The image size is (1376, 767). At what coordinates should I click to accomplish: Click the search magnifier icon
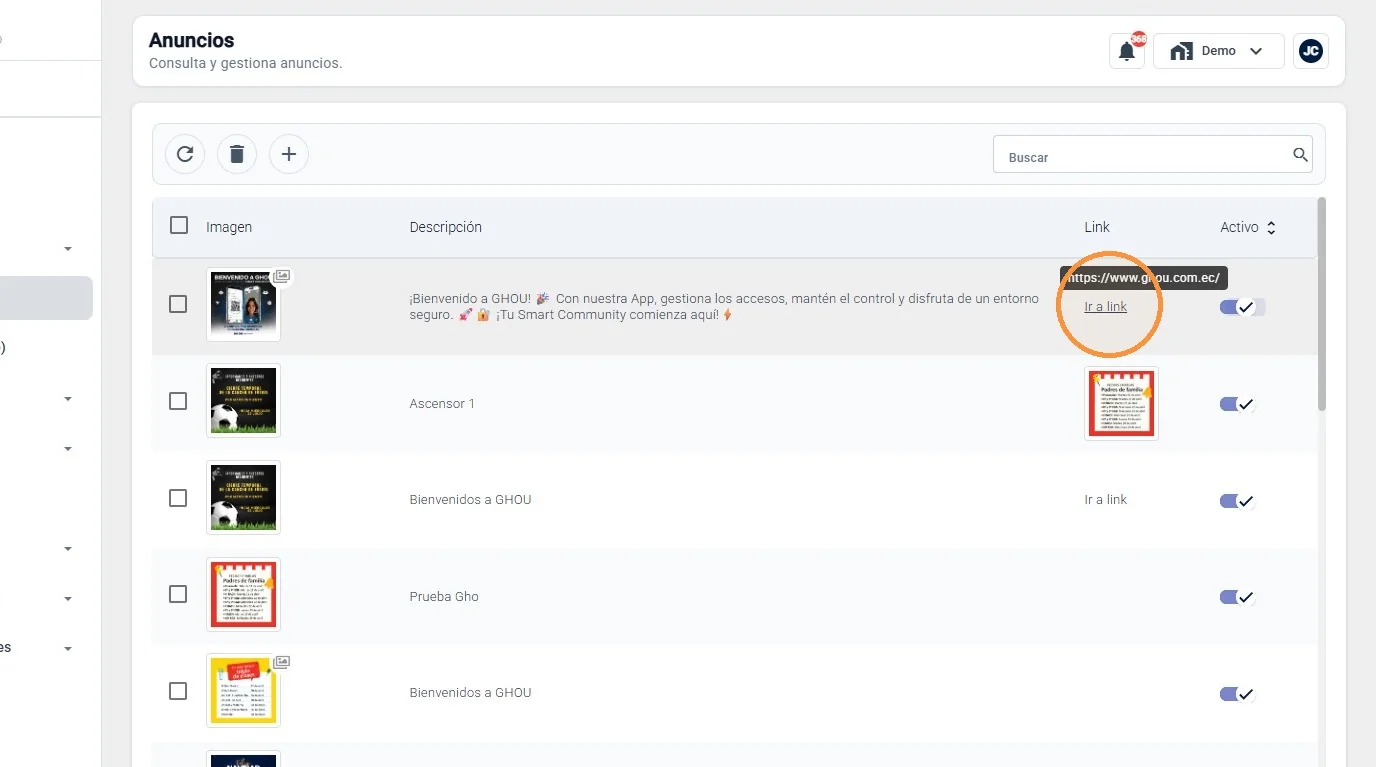pos(1300,155)
